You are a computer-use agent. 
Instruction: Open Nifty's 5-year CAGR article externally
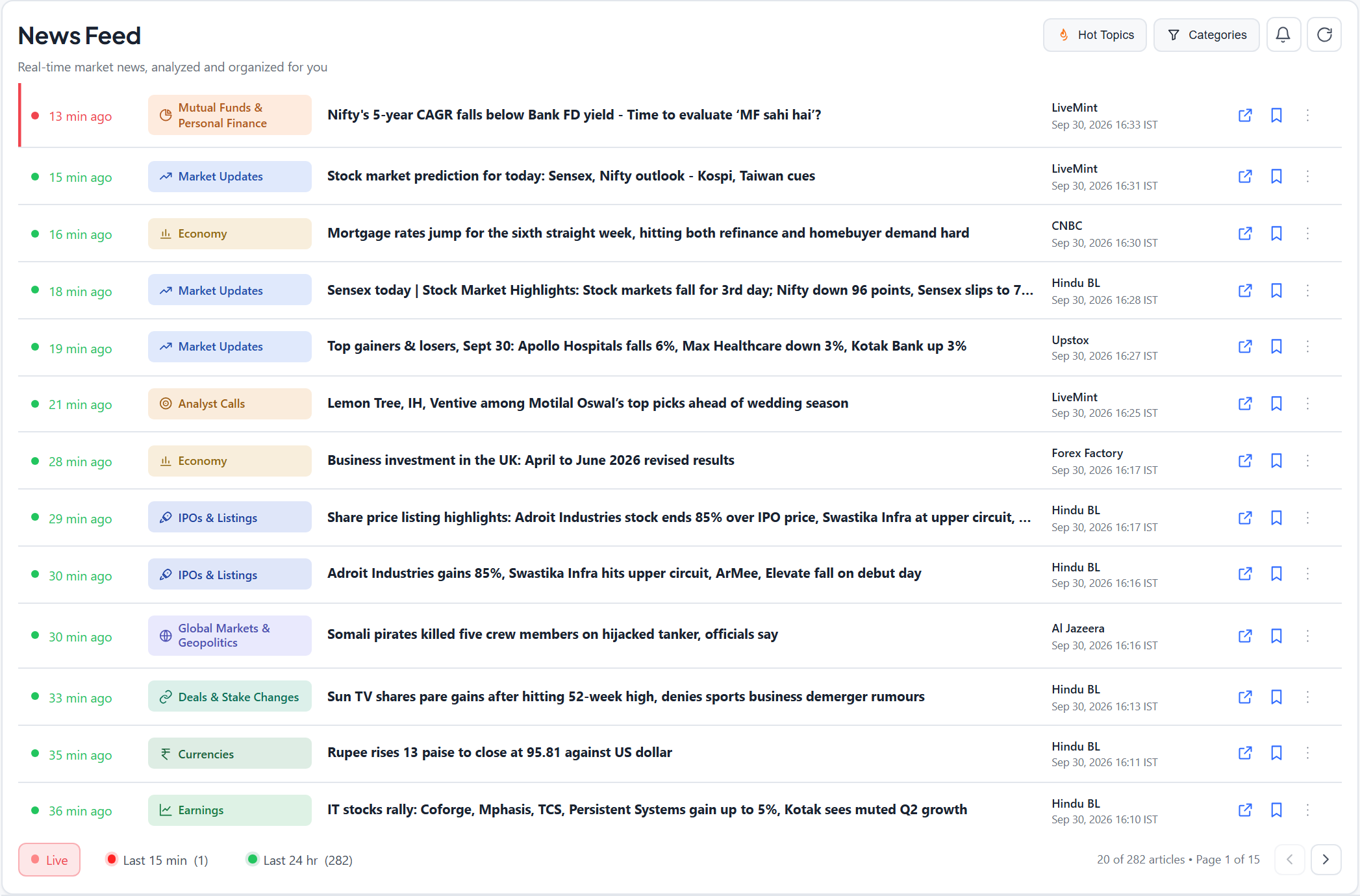[1245, 116]
